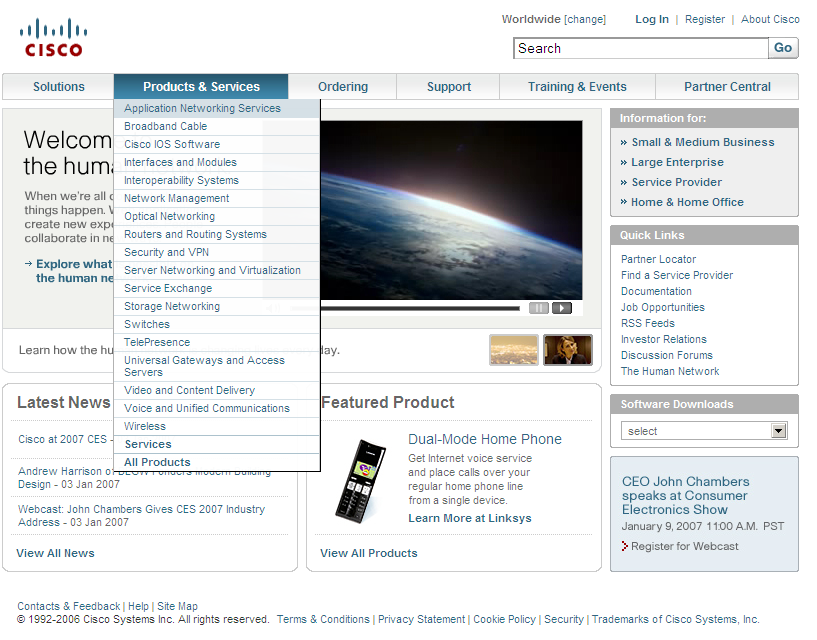
Task: Select Storage Networking menu item
Action: pyautogui.click(x=217, y=306)
